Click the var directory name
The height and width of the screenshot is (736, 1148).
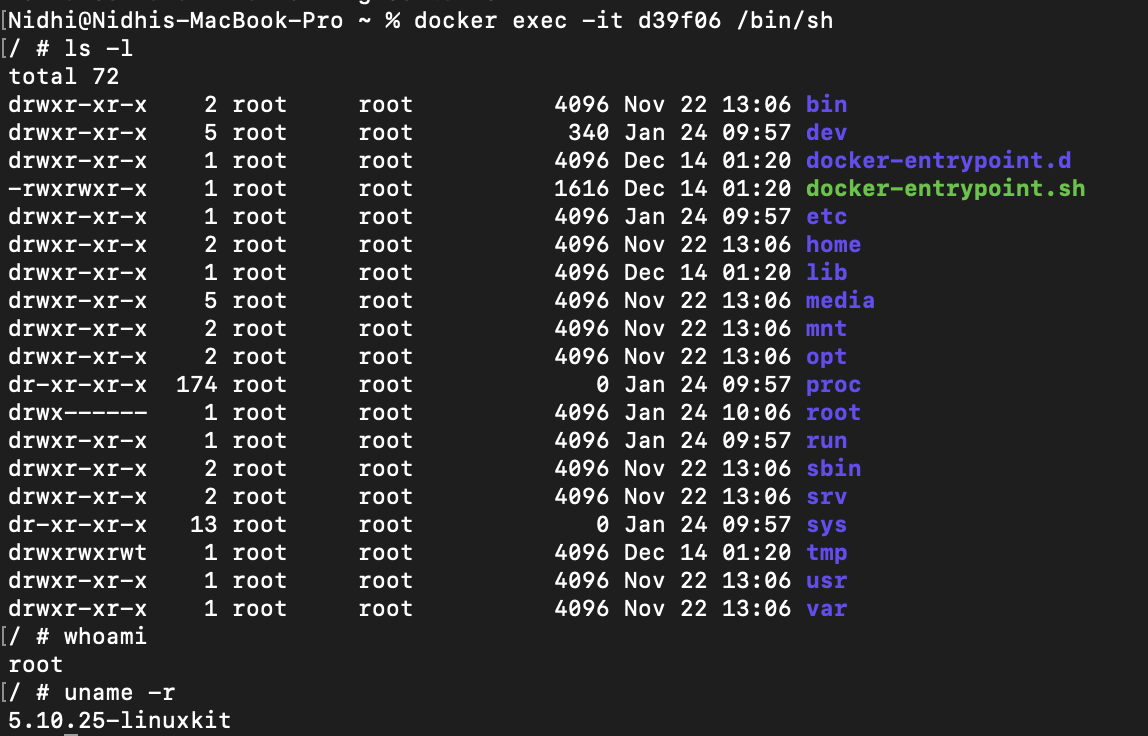click(826, 609)
